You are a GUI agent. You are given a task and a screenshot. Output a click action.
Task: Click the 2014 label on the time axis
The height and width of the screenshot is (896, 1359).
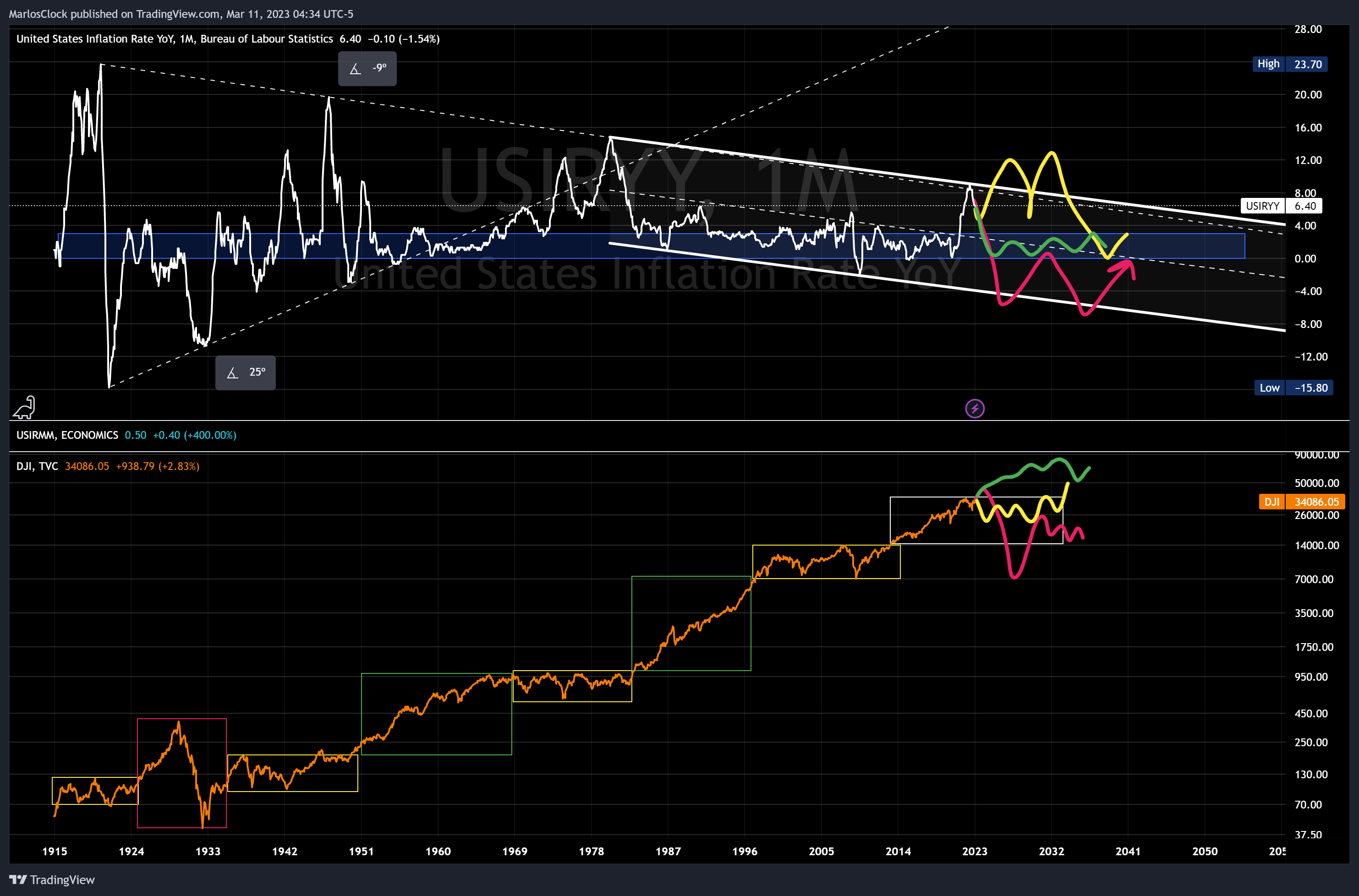tap(898, 852)
